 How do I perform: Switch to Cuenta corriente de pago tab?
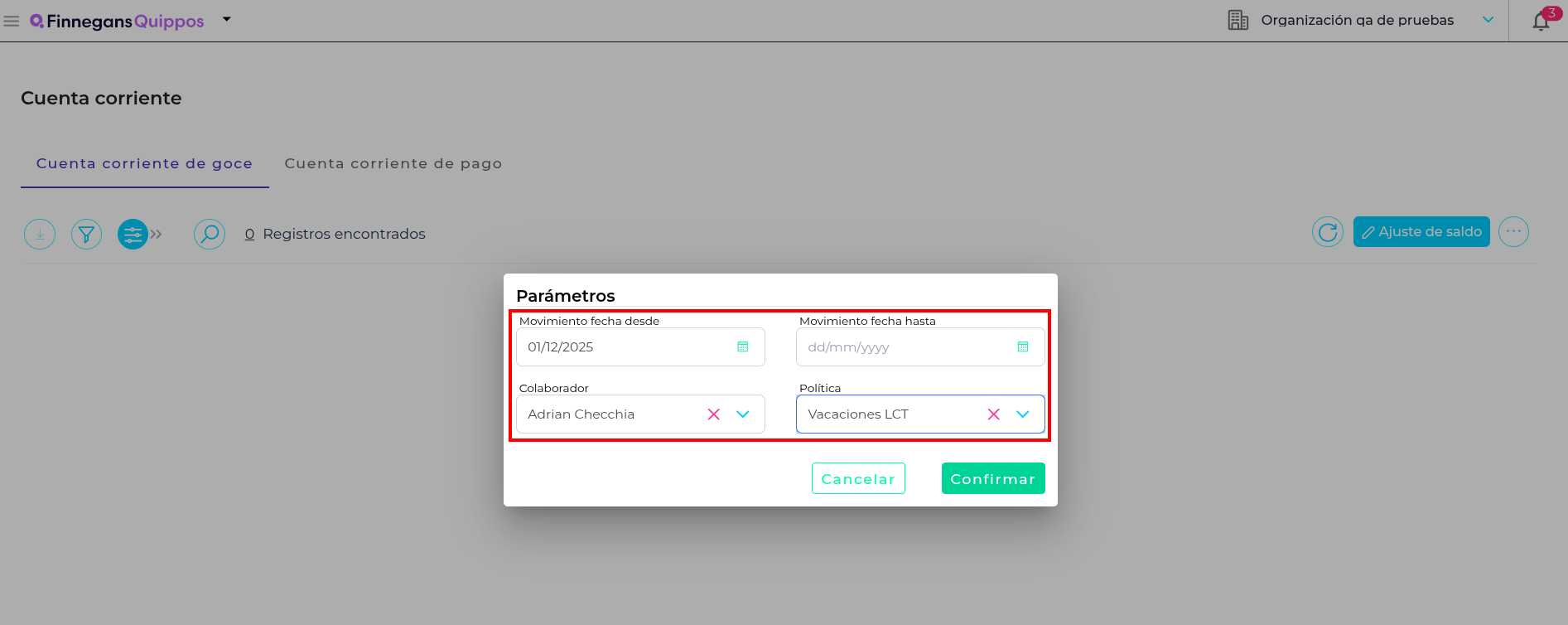tap(393, 164)
